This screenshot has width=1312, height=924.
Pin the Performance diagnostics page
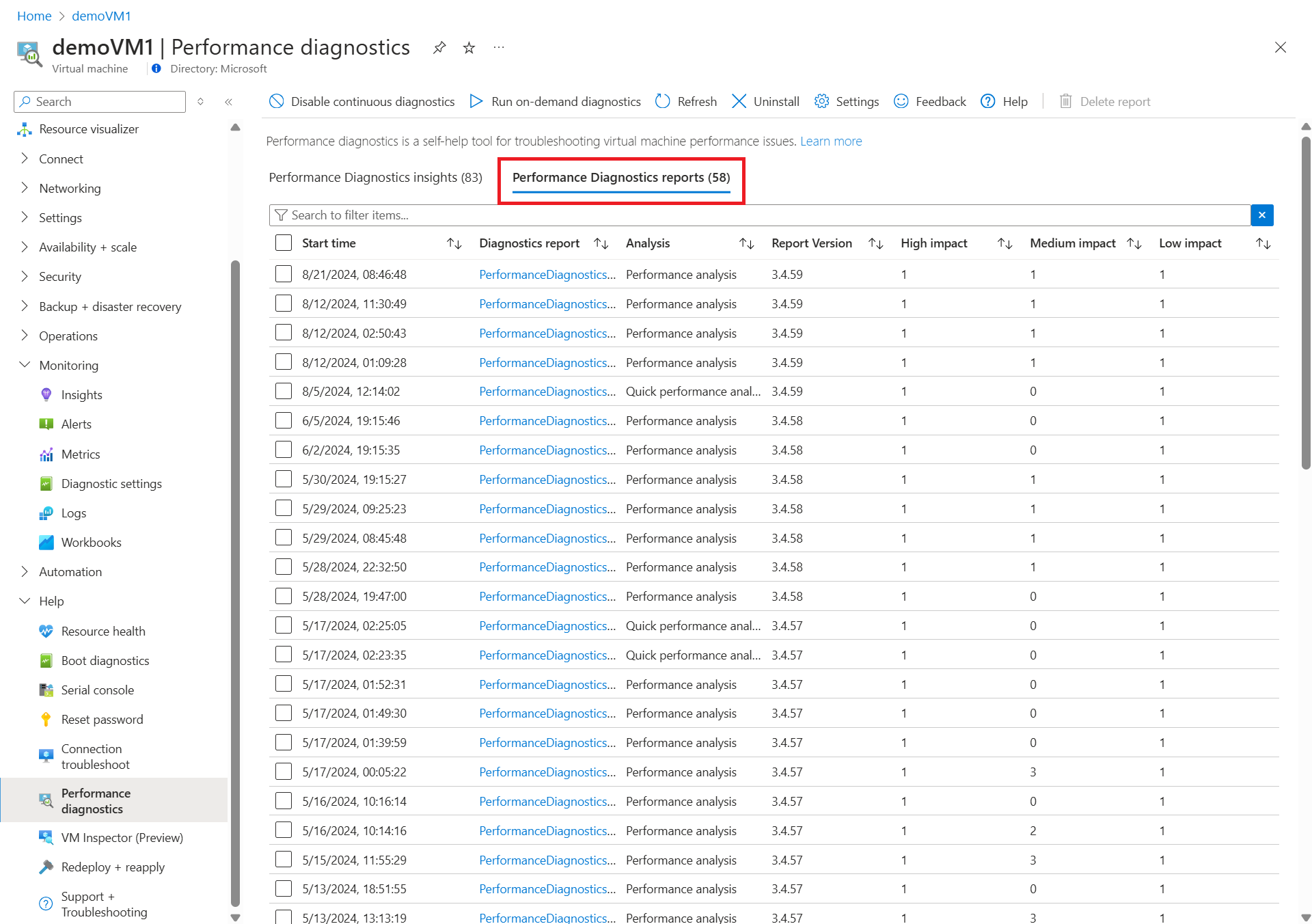439,47
